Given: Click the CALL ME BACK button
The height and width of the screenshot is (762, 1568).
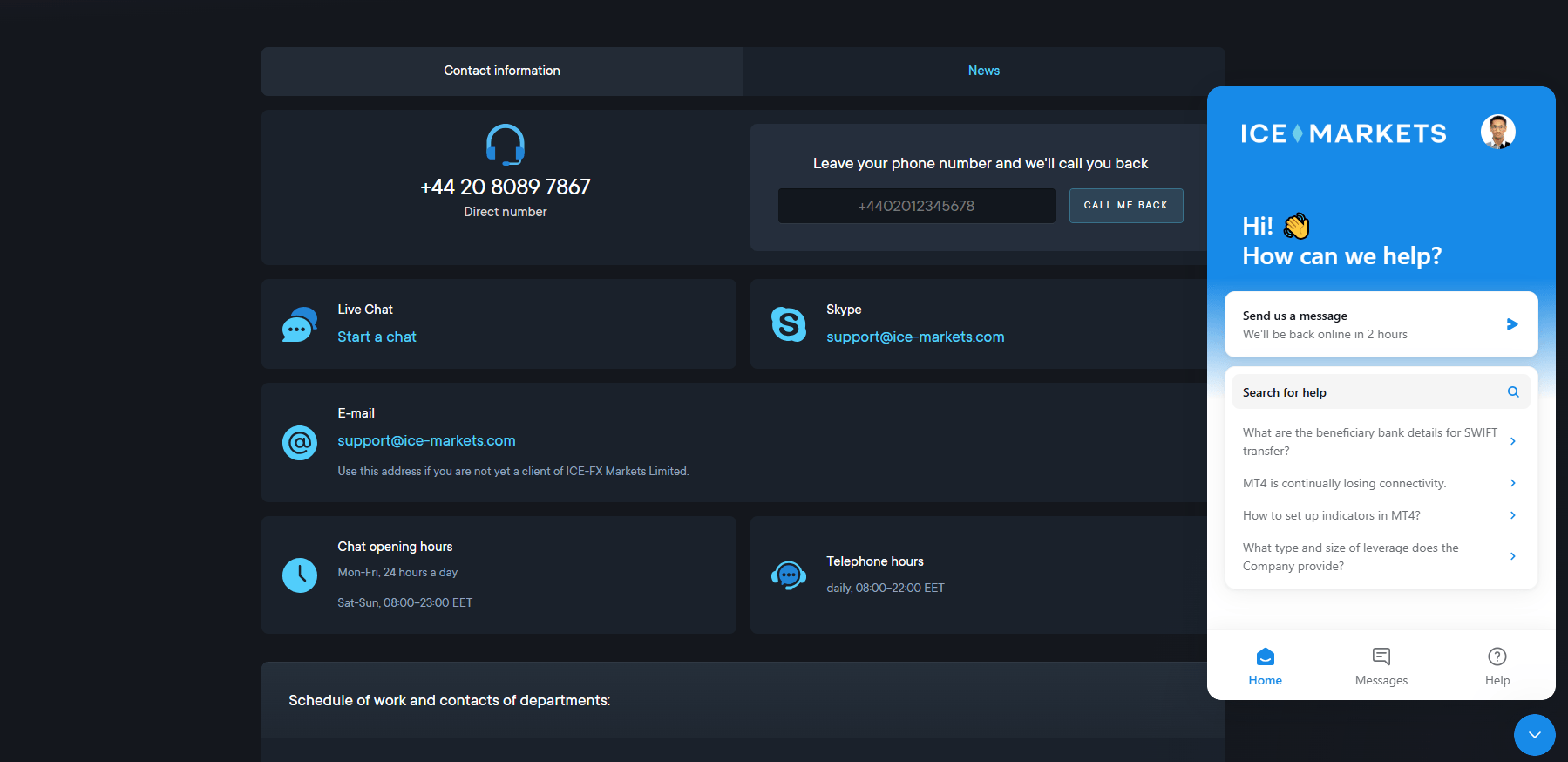Looking at the screenshot, I should click(1126, 206).
